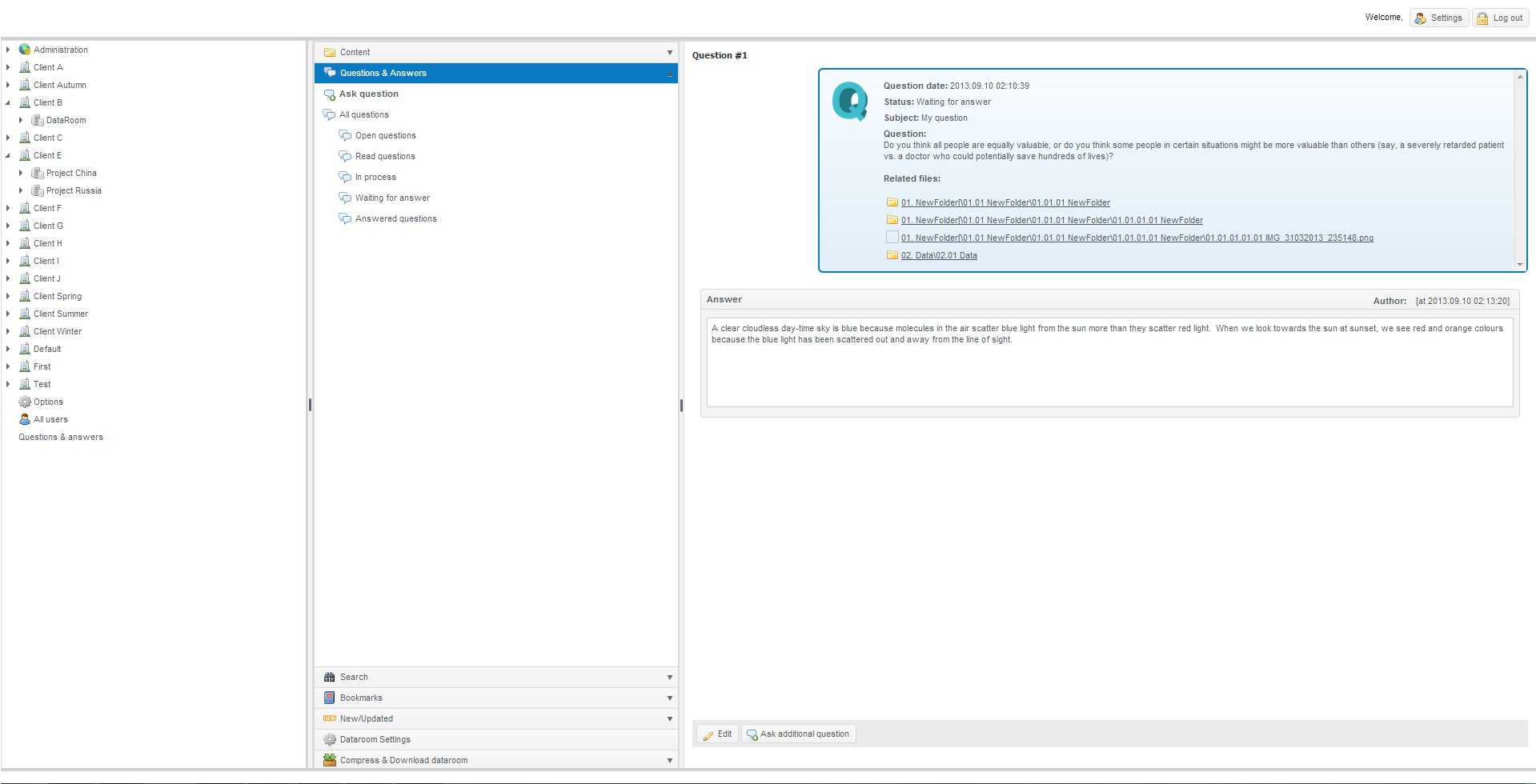
Task: Click the All users person icon
Action: 25,419
